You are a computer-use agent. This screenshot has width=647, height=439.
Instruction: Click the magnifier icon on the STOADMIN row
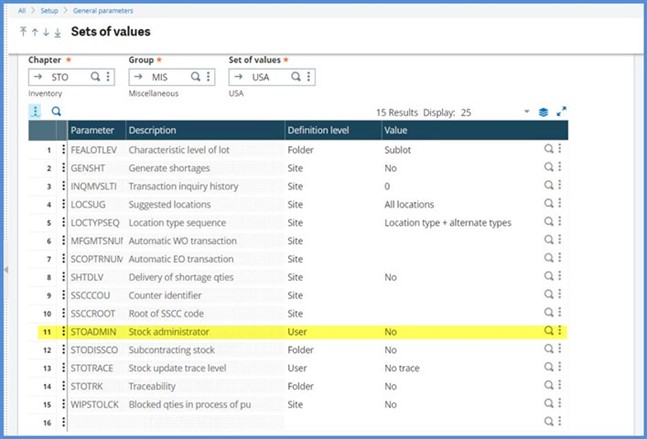click(x=548, y=331)
